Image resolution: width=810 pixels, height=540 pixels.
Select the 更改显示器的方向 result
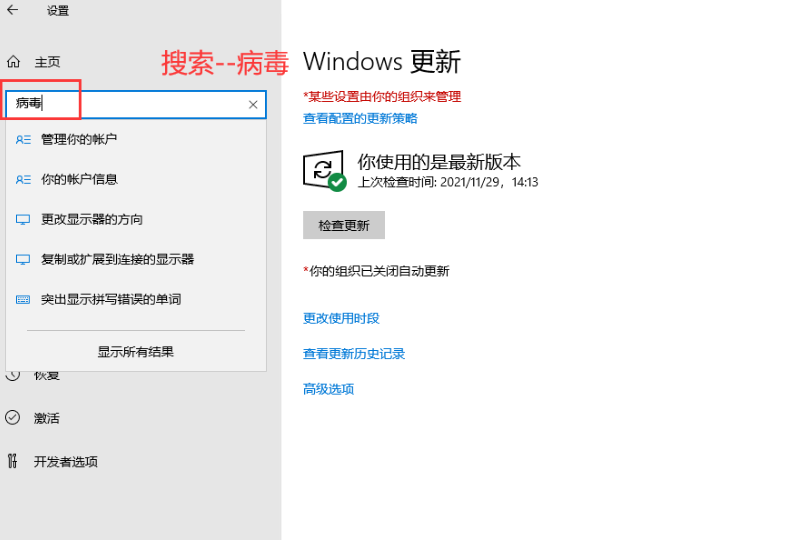pyautogui.click(x=136, y=219)
